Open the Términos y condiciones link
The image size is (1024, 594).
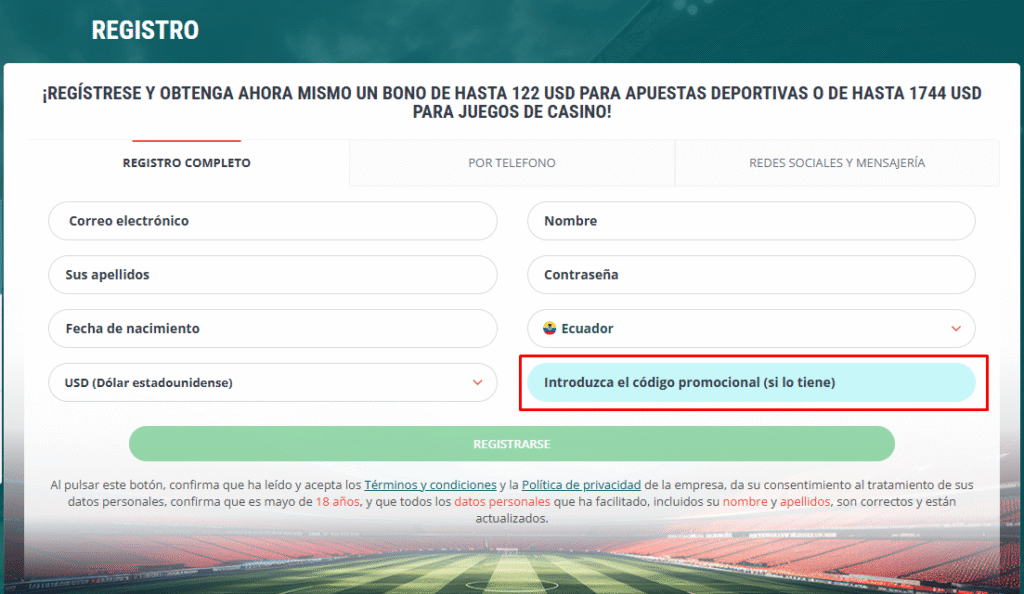click(x=430, y=484)
